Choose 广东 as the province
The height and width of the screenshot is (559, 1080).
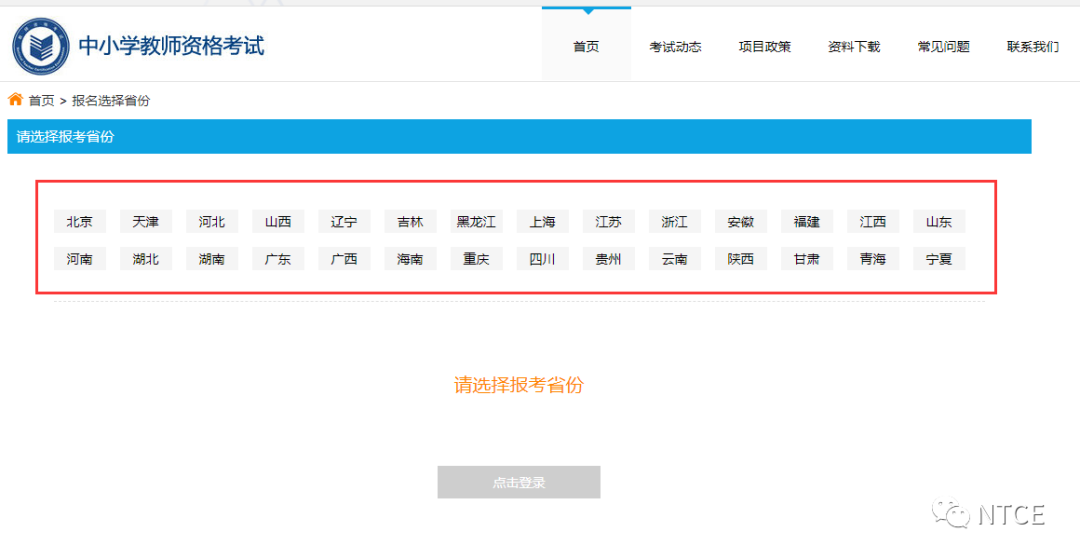click(278, 259)
